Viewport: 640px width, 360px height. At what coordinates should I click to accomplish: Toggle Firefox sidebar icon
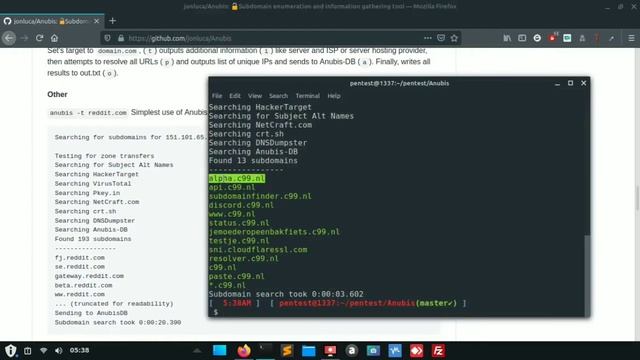[x=522, y=38]
